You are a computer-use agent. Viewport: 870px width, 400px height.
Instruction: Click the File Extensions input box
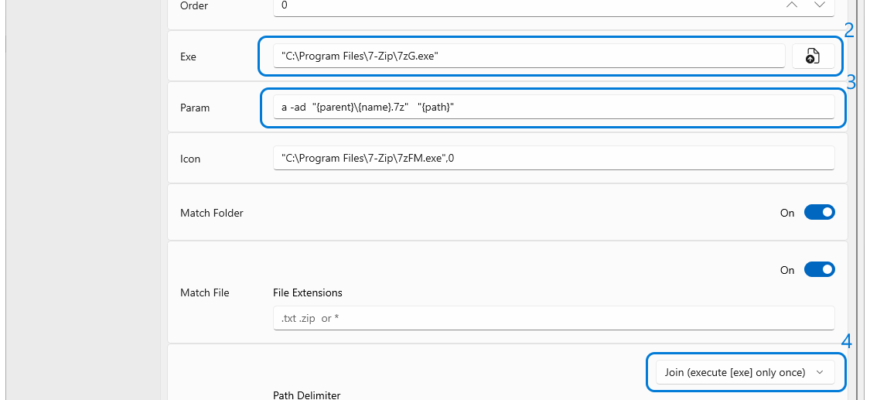(x=554, y=318)
